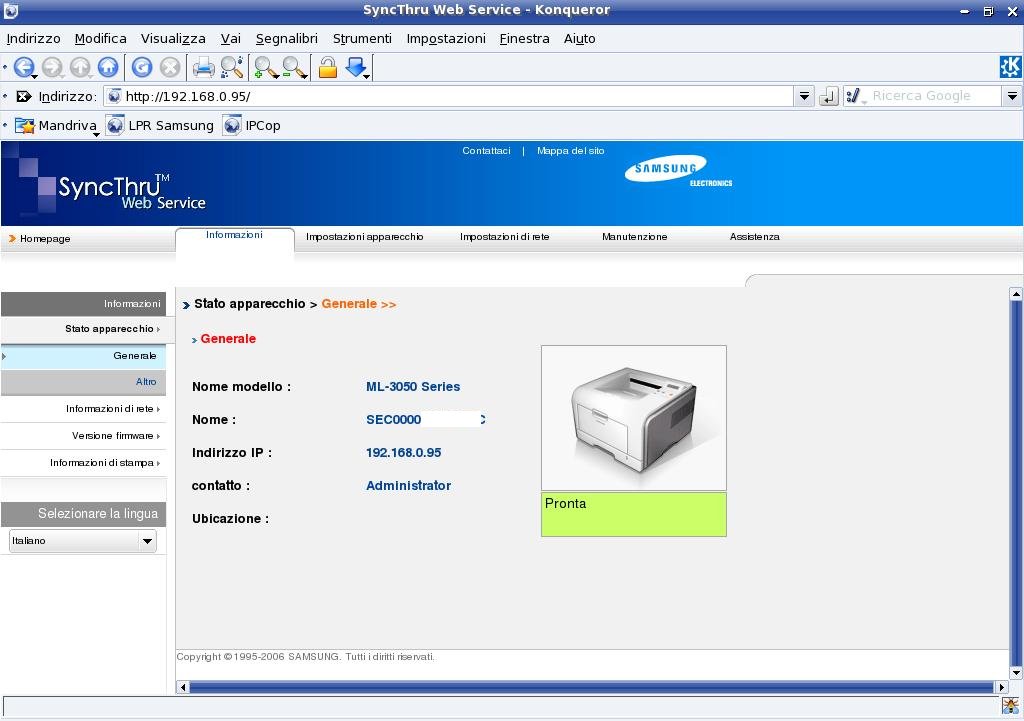Go to the Home page icon
Image resolution: width=1024 pixels, height=721 pixels.
[108, 68]
